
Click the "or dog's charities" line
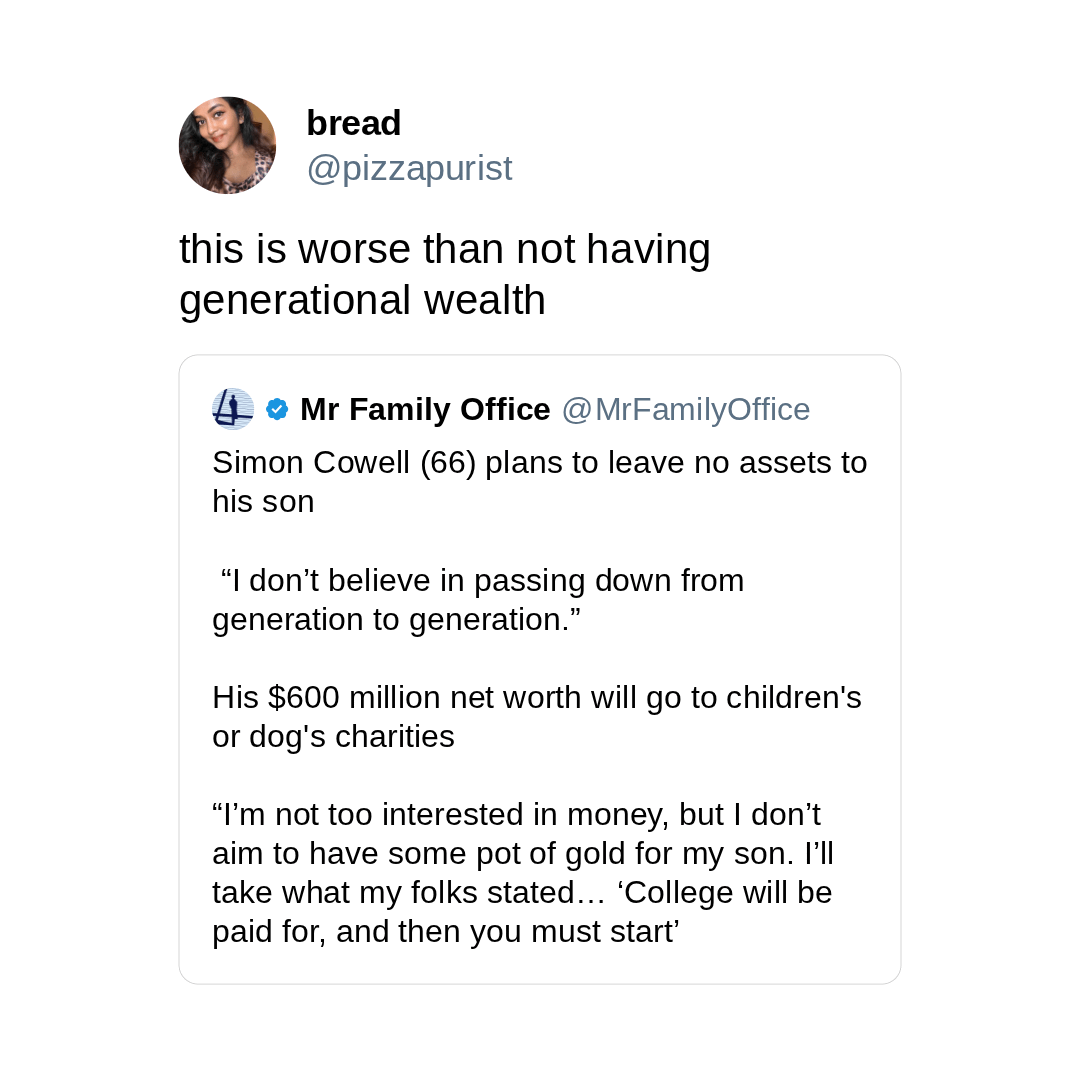click(x=333, y=736)
